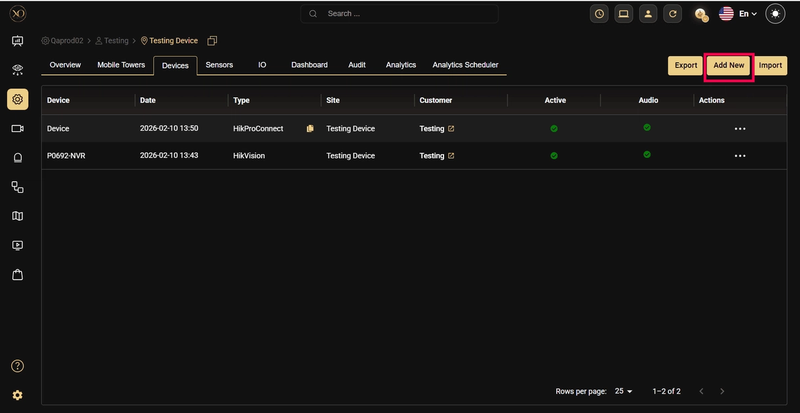The width and height of the screenshot is (800, 413).
Task: Toggle Active status for P0692-NVR row
Action: tap(554, 156)
